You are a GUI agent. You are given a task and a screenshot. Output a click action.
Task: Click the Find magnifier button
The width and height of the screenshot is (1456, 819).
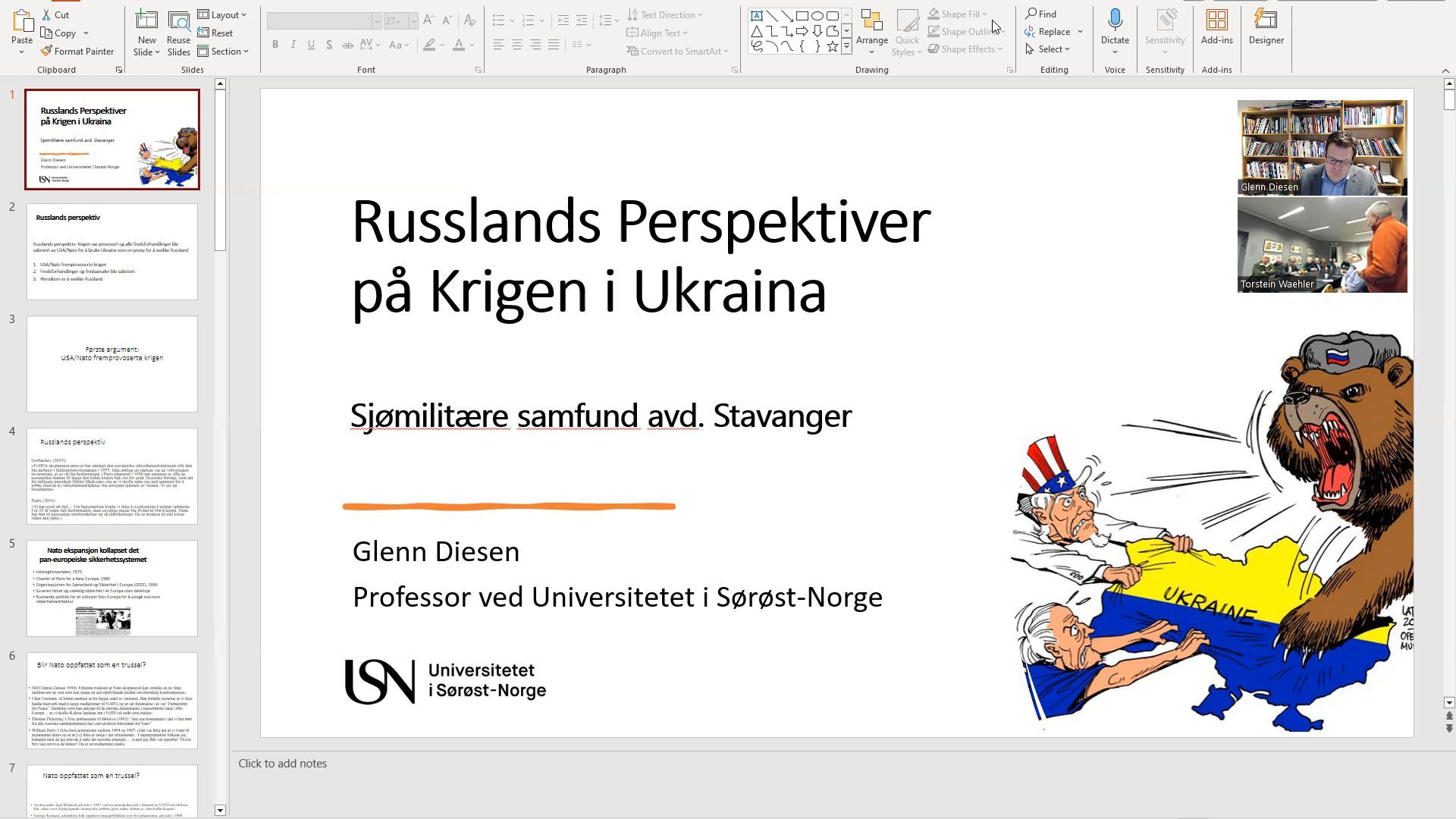click(1040, 14)
